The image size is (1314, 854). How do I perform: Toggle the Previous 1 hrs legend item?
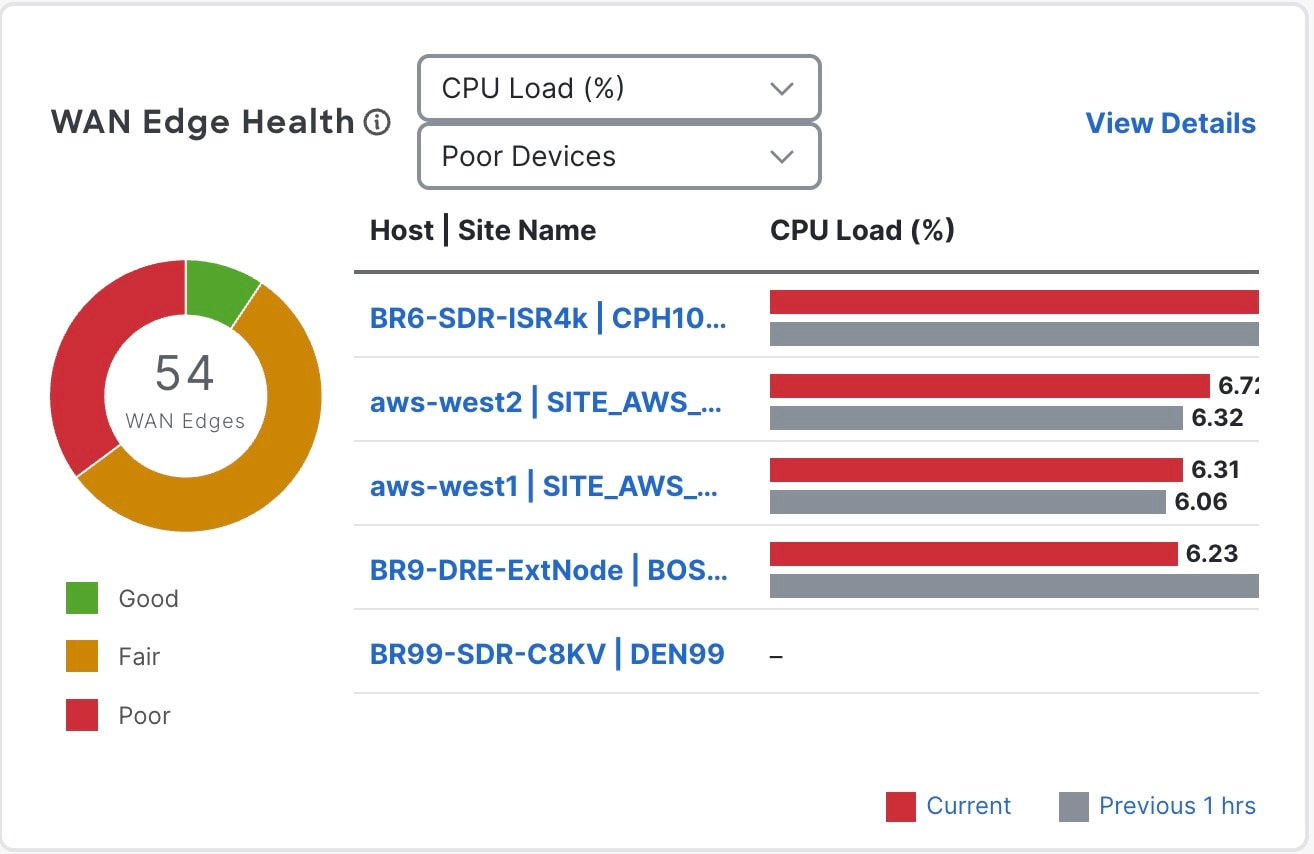[1157, 807]
